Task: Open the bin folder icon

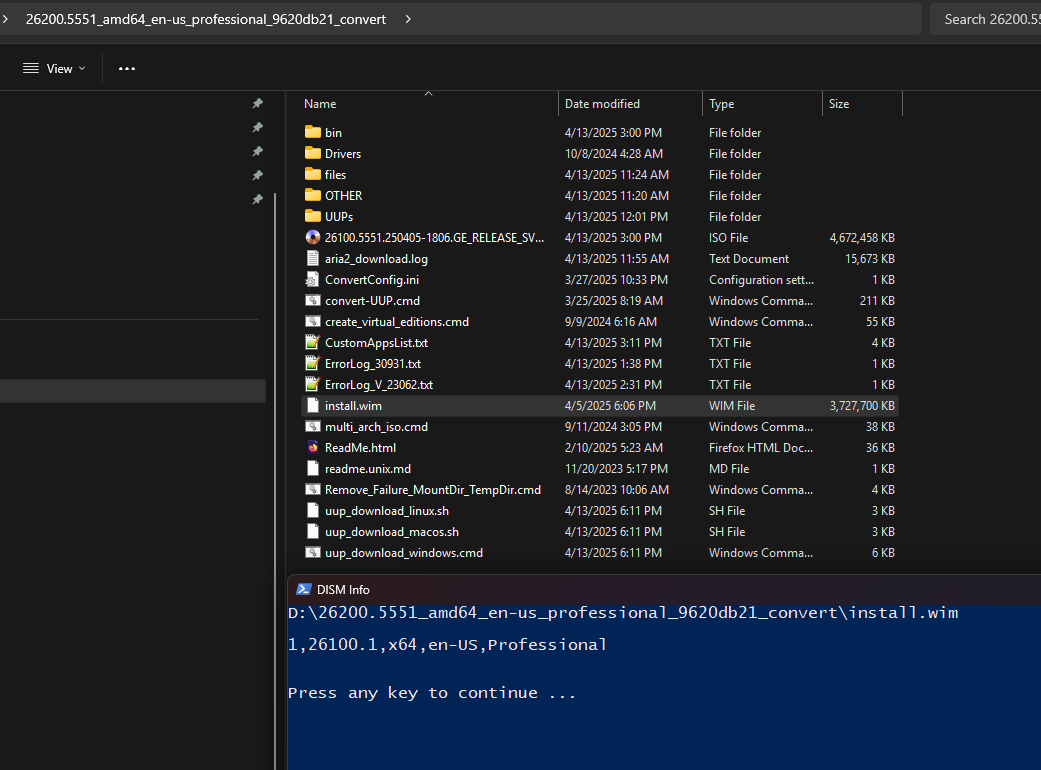Action: point(313,132)
